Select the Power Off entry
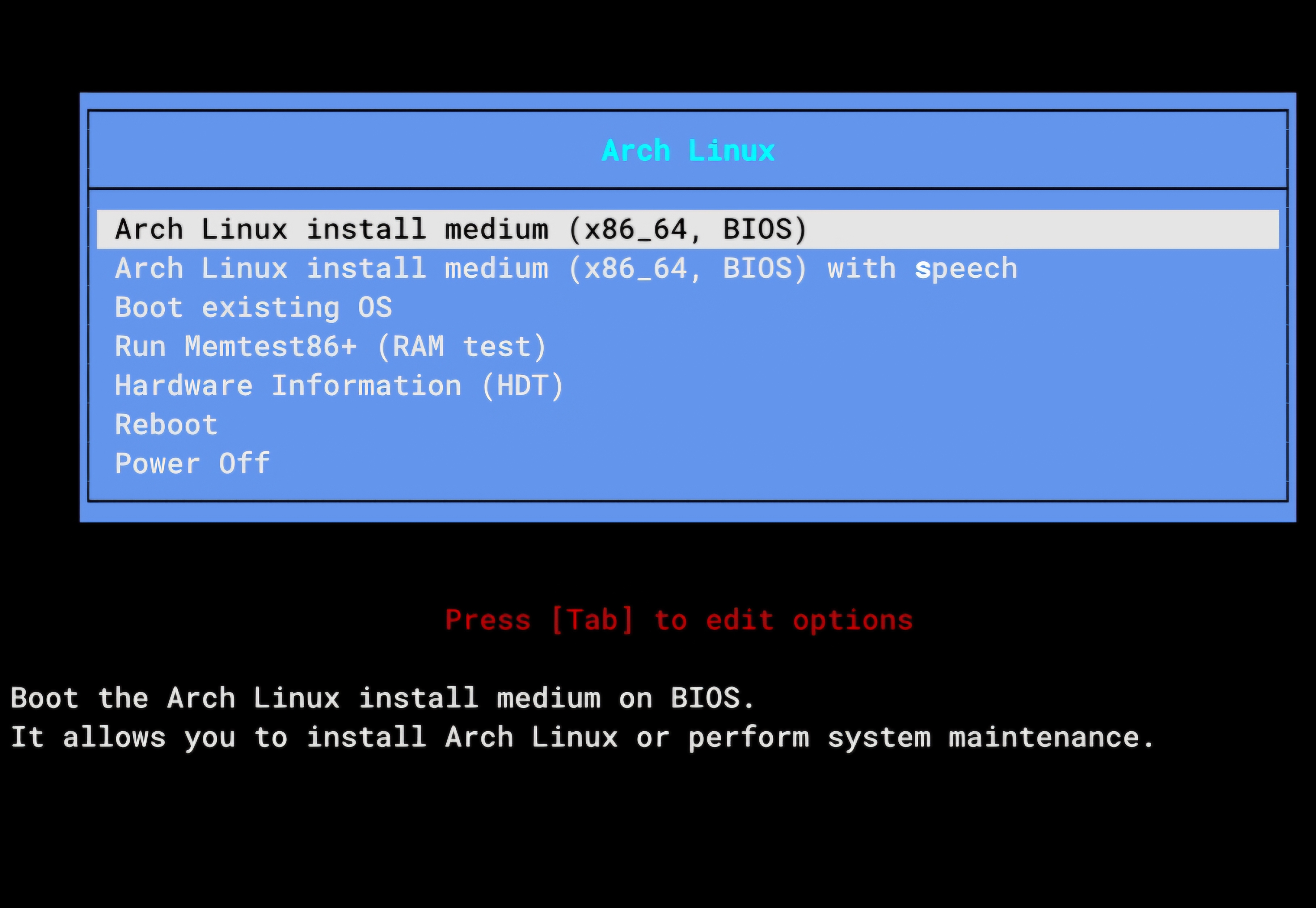Viewport: 1316px width, 908px height. point(192,464)
